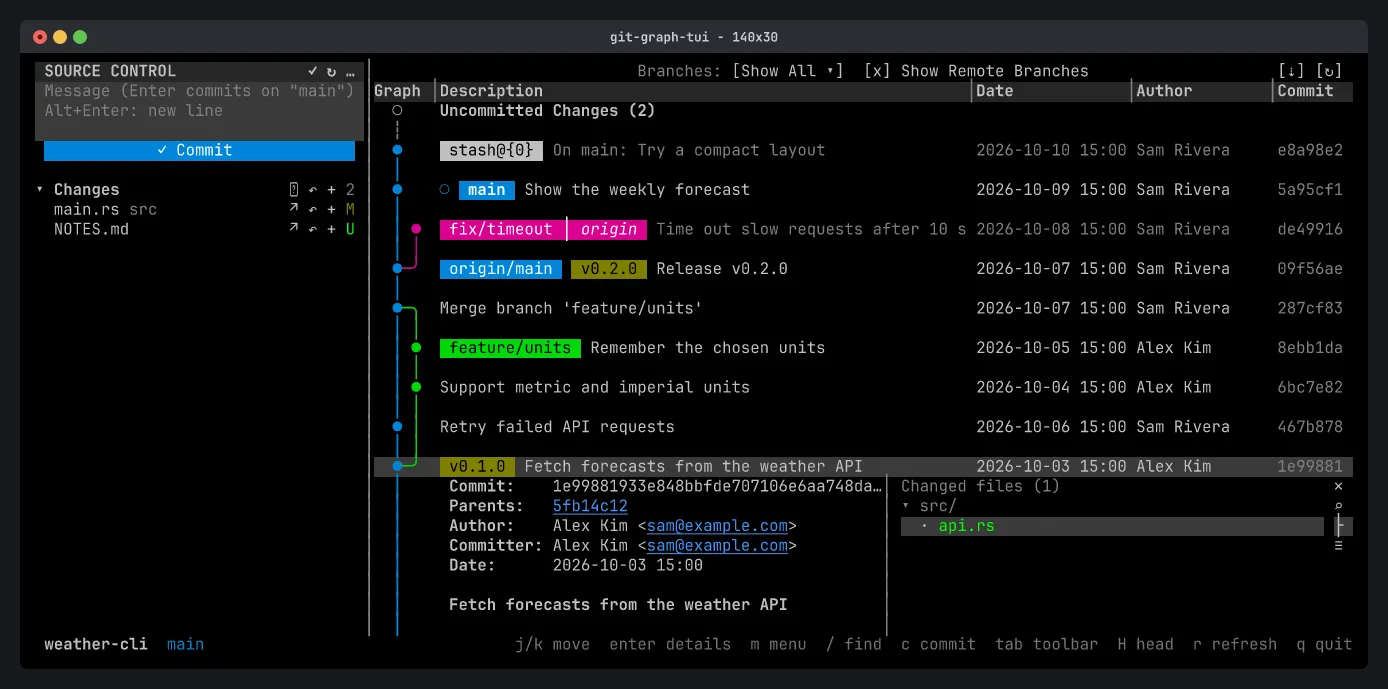Click the Author column header

pos(1164,91)
